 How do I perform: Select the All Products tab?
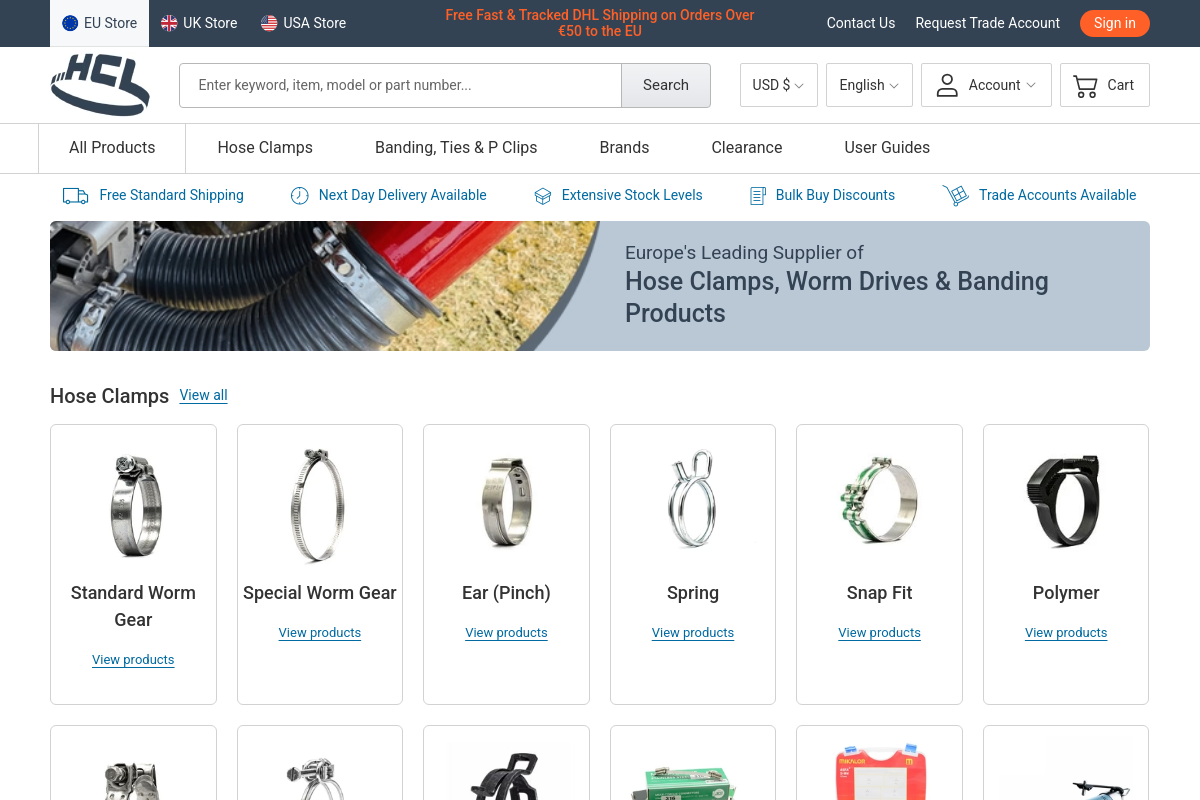(112, 148)
